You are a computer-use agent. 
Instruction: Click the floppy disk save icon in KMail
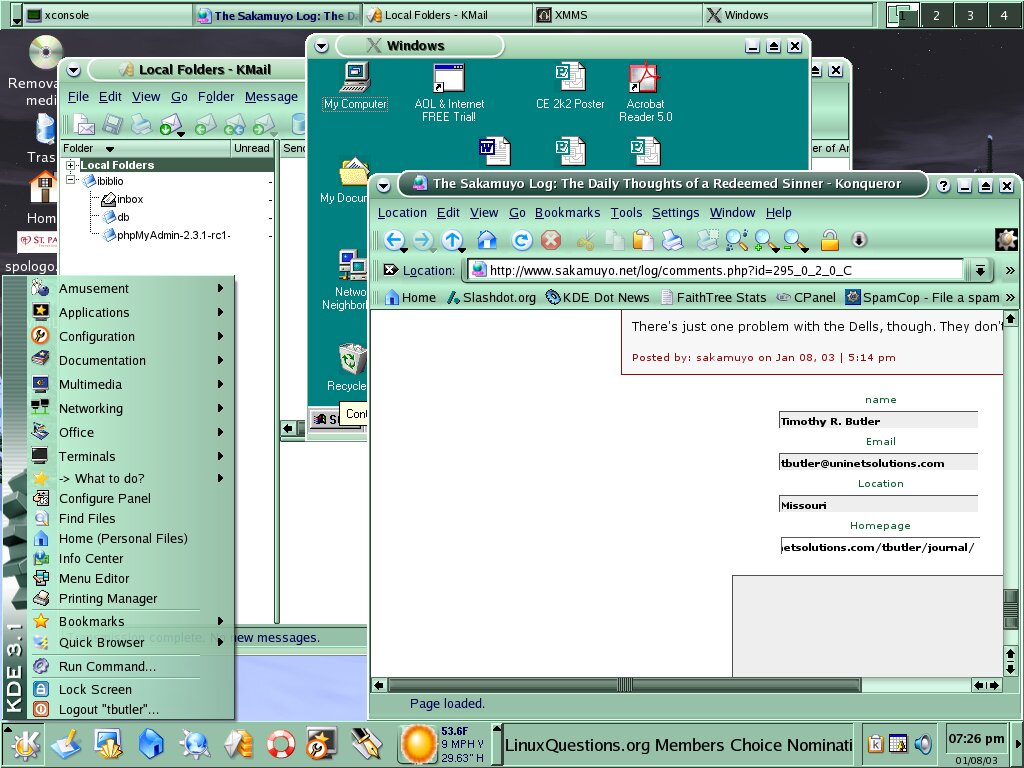pyautogui.click(x=112, y=124)
